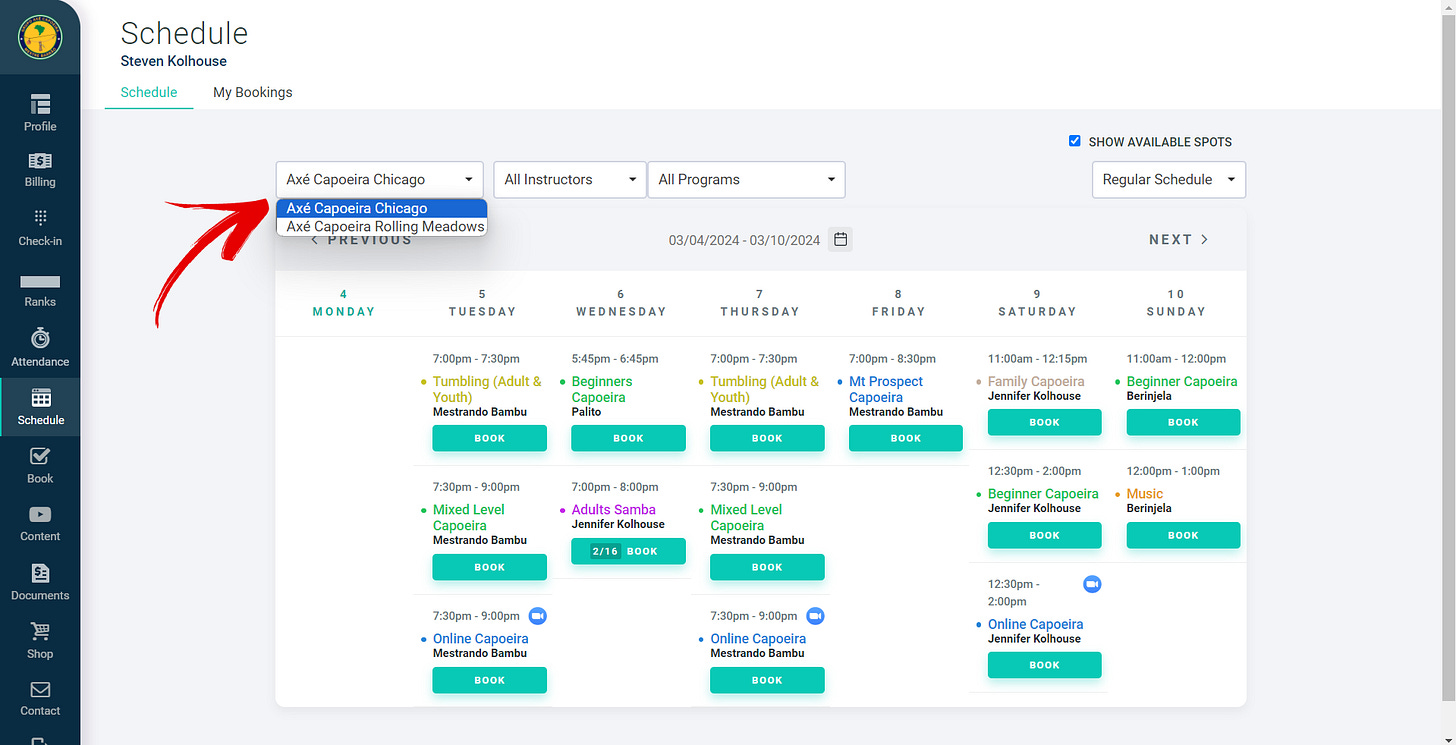
Task: Open Sunday Music class title link
Action: 1145,494
